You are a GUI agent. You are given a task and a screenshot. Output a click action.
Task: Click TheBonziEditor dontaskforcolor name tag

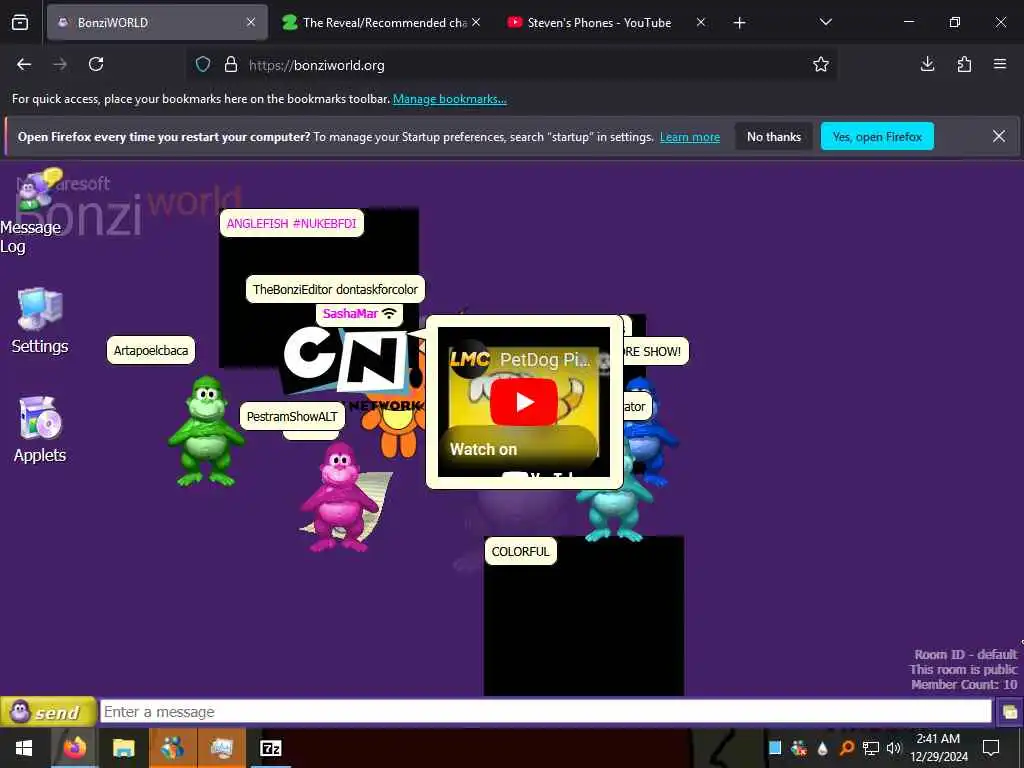(x=335, y=289)
